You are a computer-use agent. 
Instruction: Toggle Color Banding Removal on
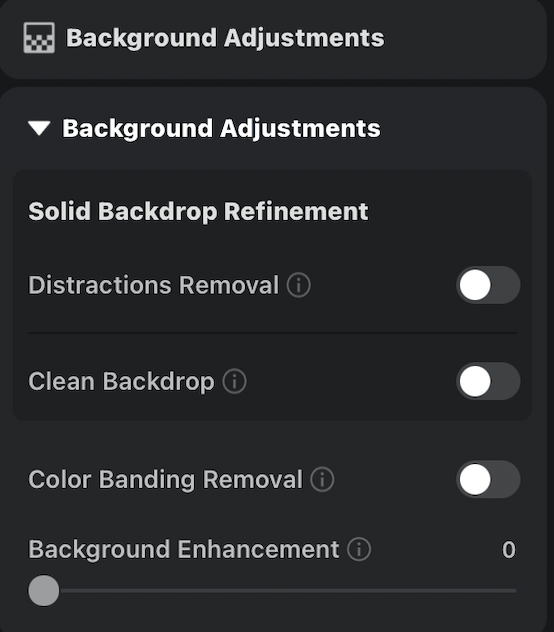click(x=488, y=479)
